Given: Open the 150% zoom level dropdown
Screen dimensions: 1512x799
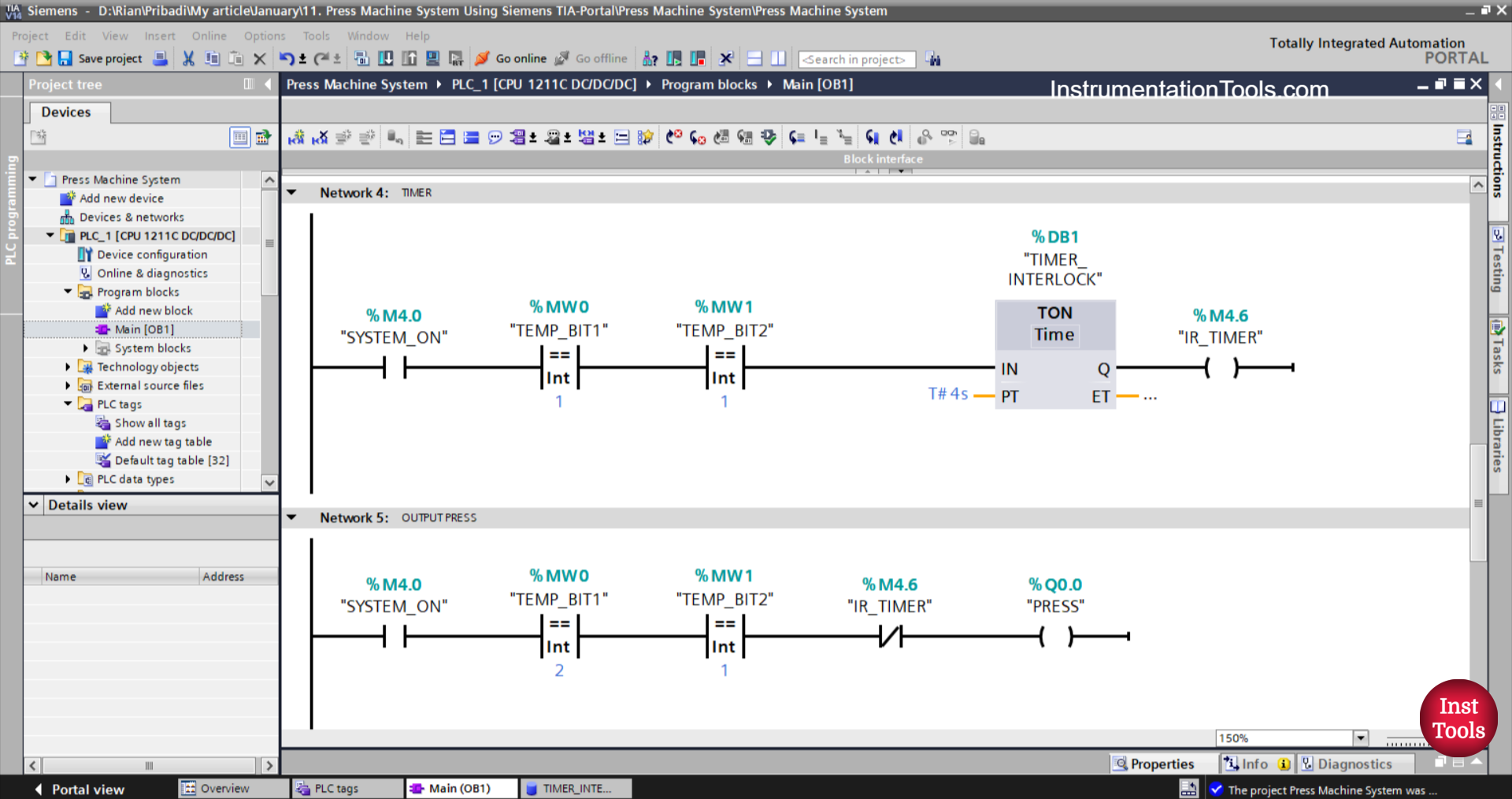Looking at the screenshot, I should point(1360,738).
